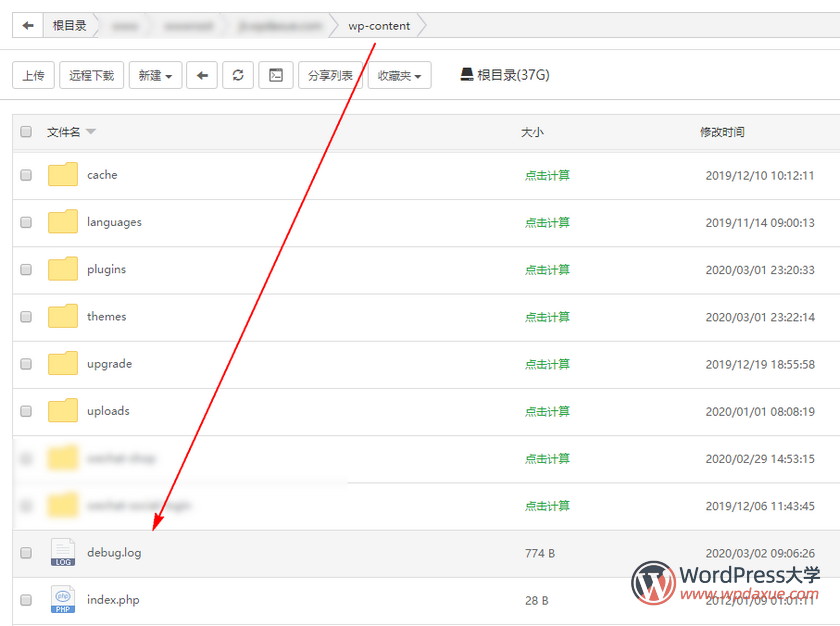Viewport: 840px width, 626px height.
Task: Open the terminal icon in the toolbar
Action: (276, 75)
